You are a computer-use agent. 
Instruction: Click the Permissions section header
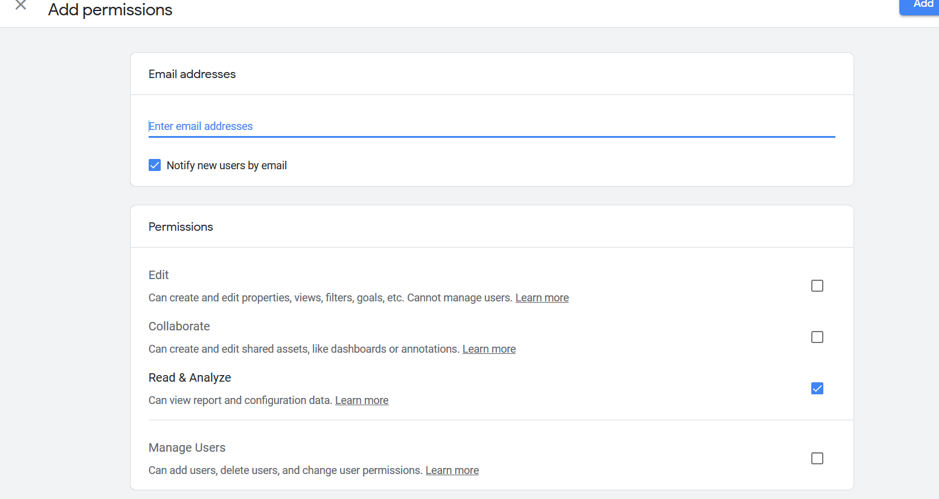pos(181,227)
